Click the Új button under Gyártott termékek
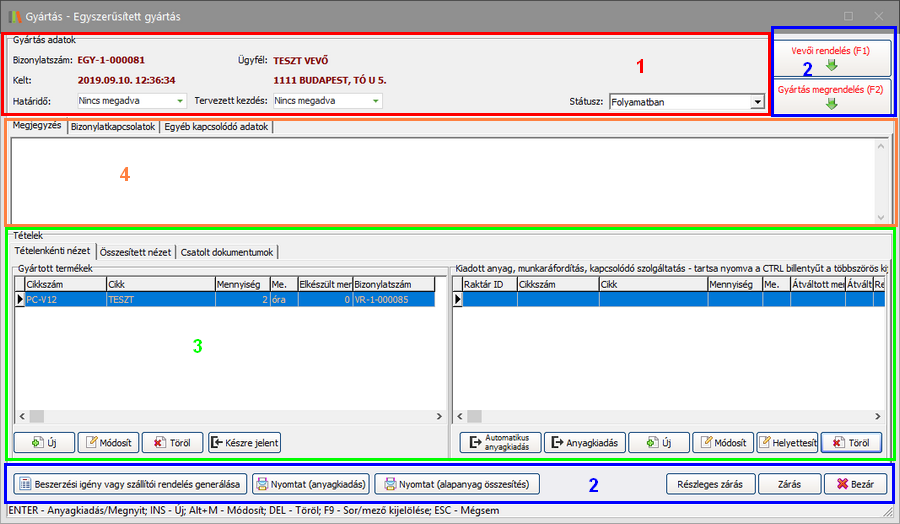The width and height of the screenshot is (900, 524). coord(42,442)
